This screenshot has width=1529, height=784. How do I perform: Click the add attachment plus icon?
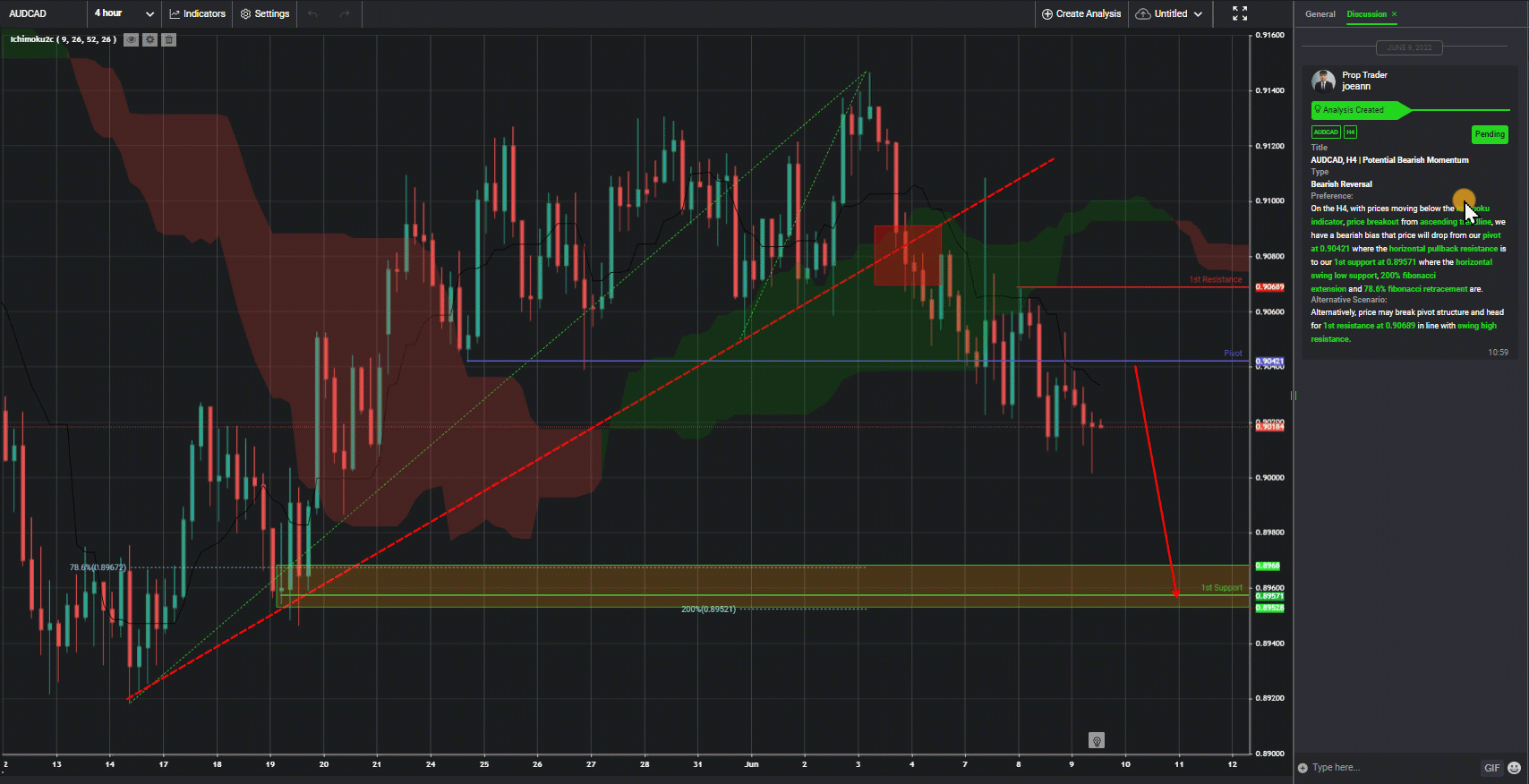1303,768
